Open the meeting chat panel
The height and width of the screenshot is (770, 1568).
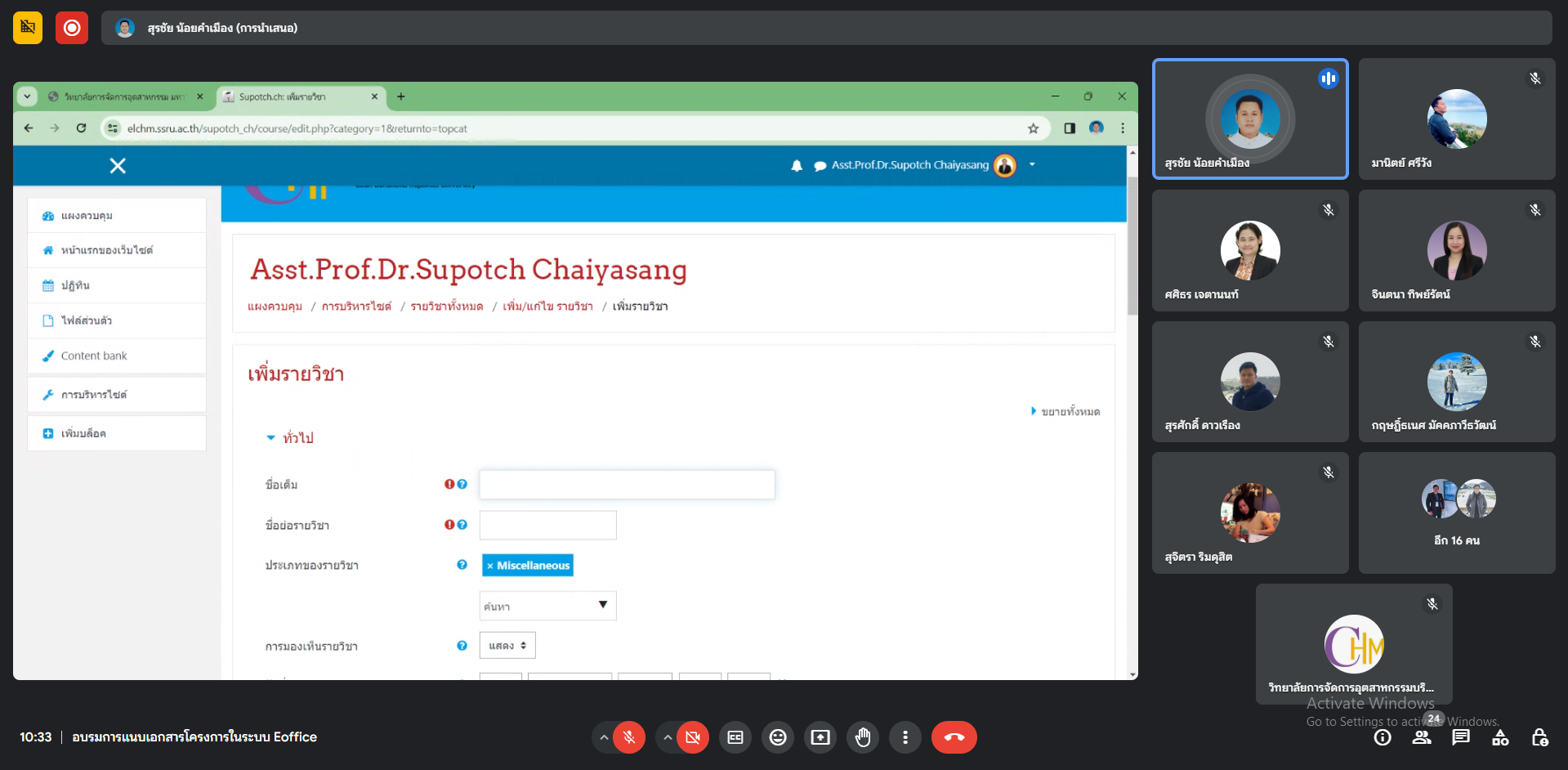point(1461,737)
